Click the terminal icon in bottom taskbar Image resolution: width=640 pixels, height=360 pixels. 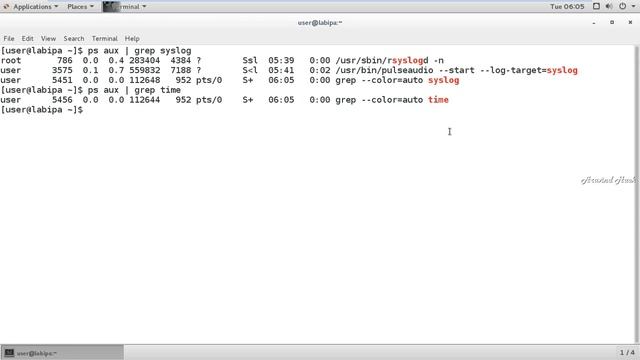pos(9,353)
